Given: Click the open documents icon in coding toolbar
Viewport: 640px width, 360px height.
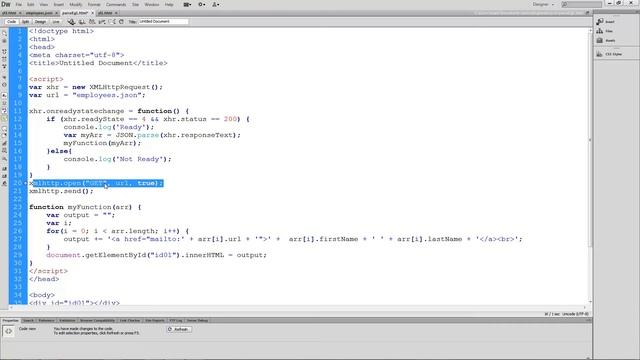Looking at the screenshot, I should click(x=4, y=33).
